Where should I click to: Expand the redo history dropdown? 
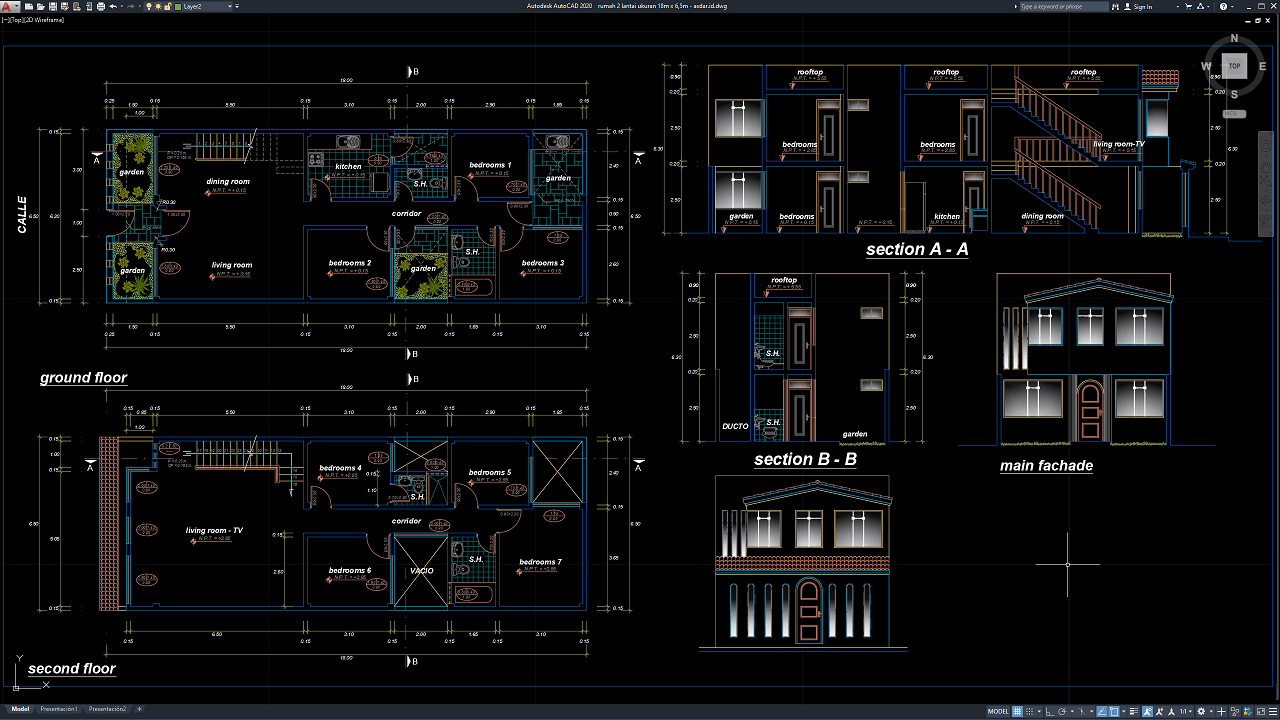[x=139, y=6]
